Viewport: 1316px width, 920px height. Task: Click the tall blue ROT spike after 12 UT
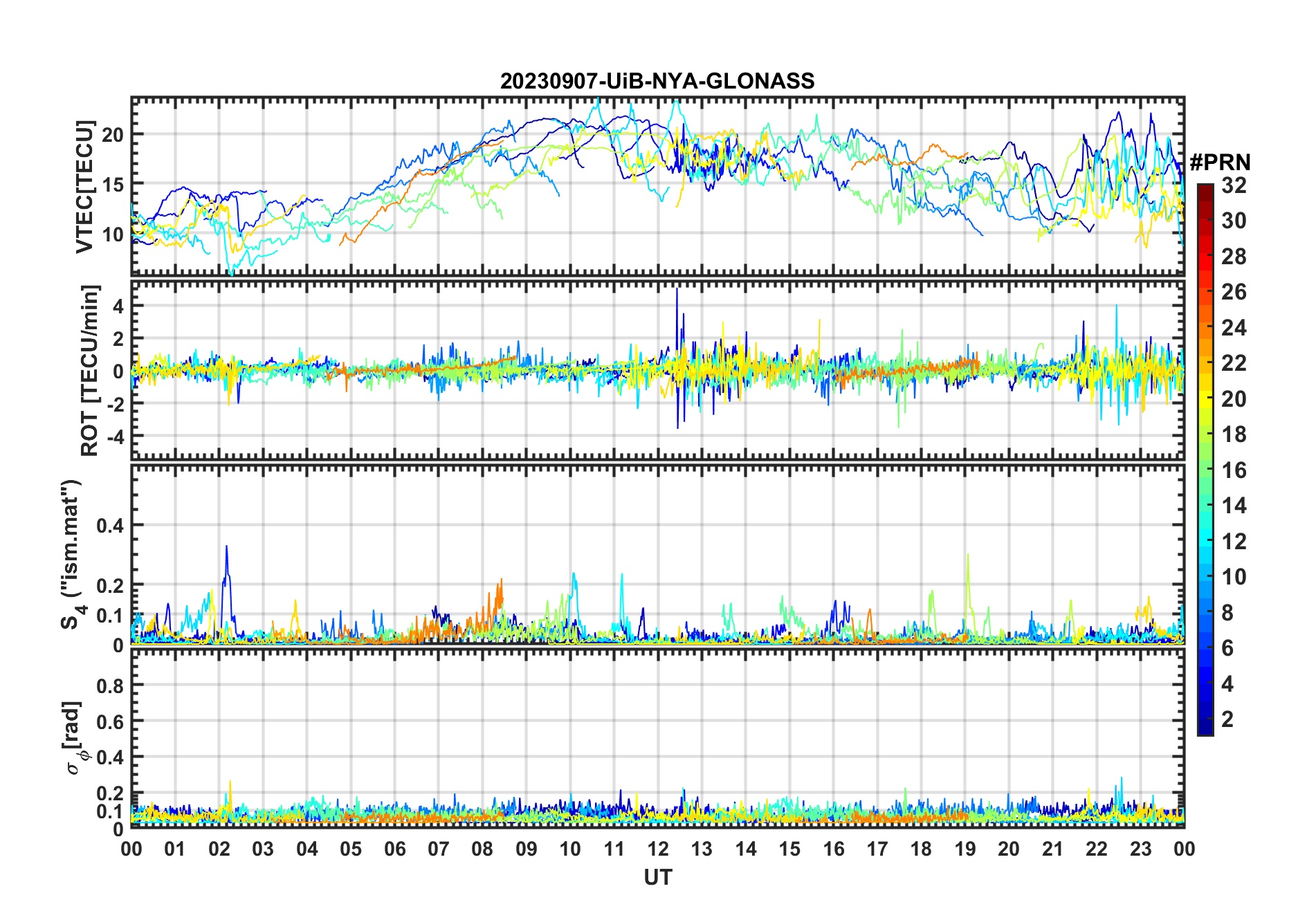tap(677, 291)
